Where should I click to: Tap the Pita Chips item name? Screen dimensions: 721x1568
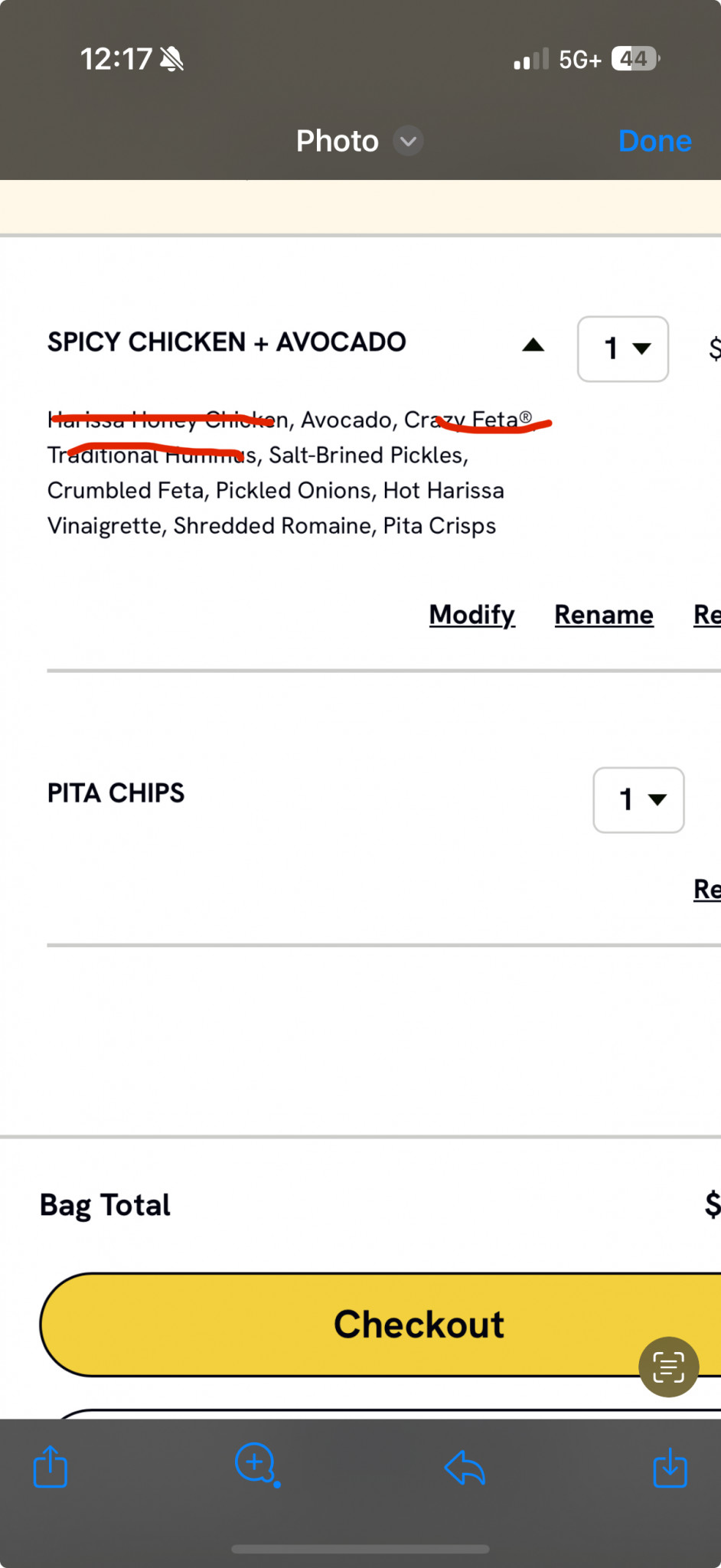coord(116,792)
